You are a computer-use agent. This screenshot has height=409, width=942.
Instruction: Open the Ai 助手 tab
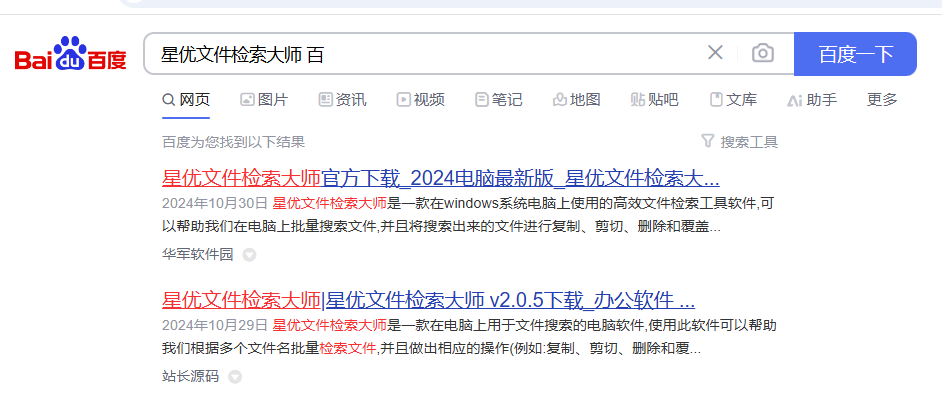pyautogui.click(x=812, y=100)
